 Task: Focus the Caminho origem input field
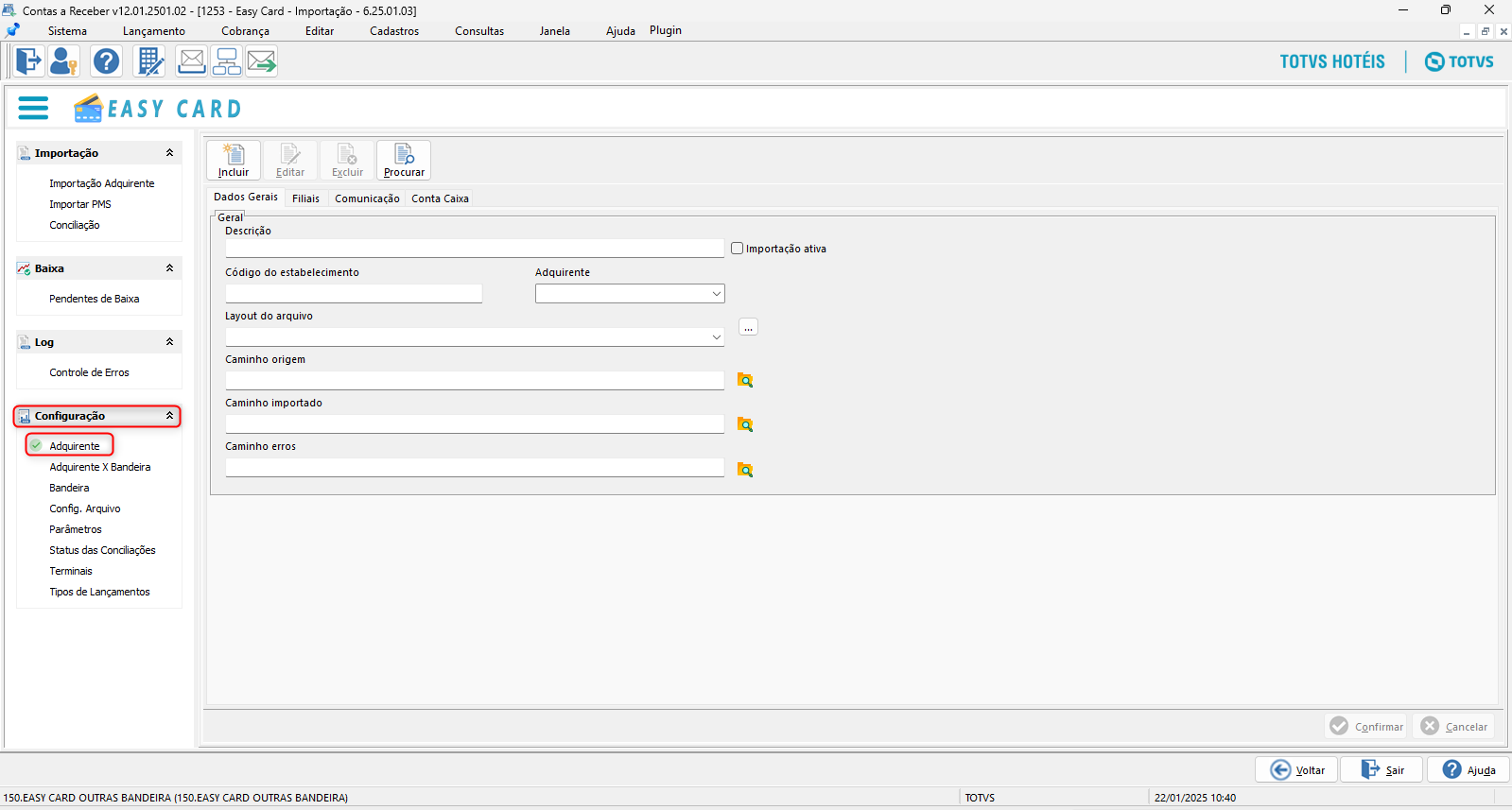point(475,381)
